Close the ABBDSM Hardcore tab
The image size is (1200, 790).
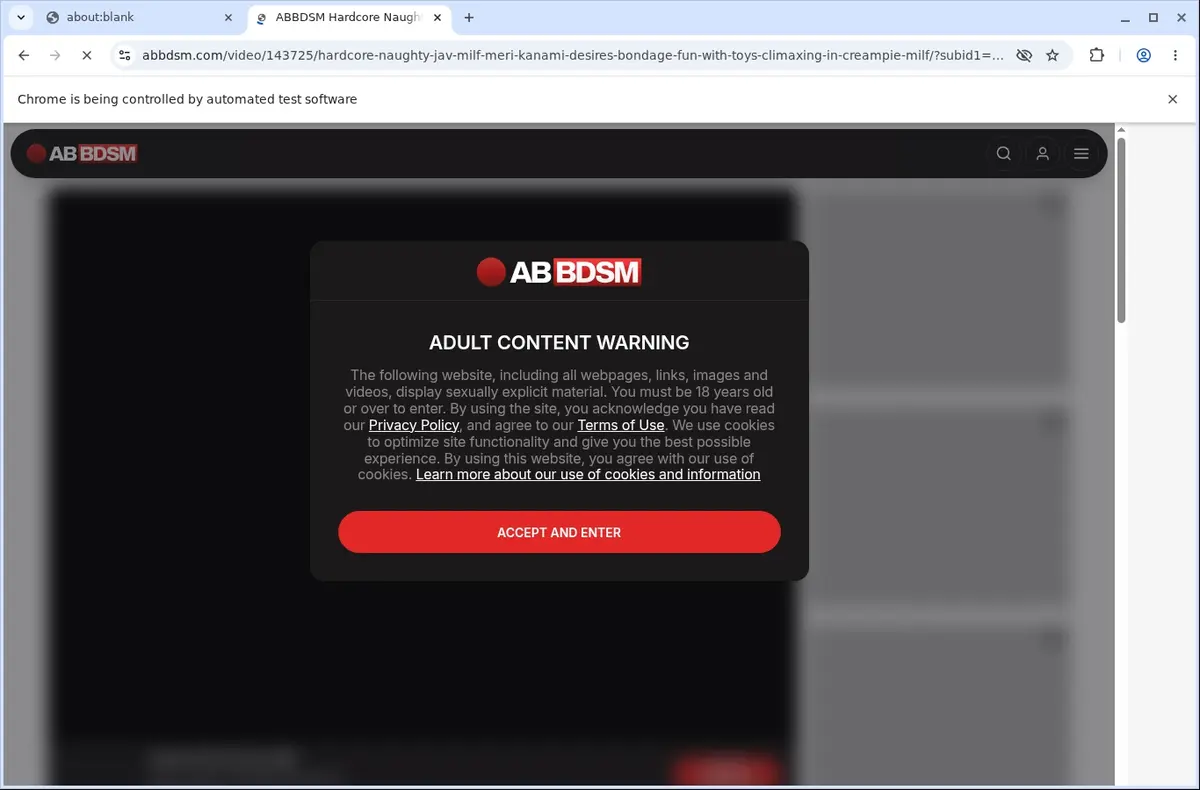tap(437, 17)
